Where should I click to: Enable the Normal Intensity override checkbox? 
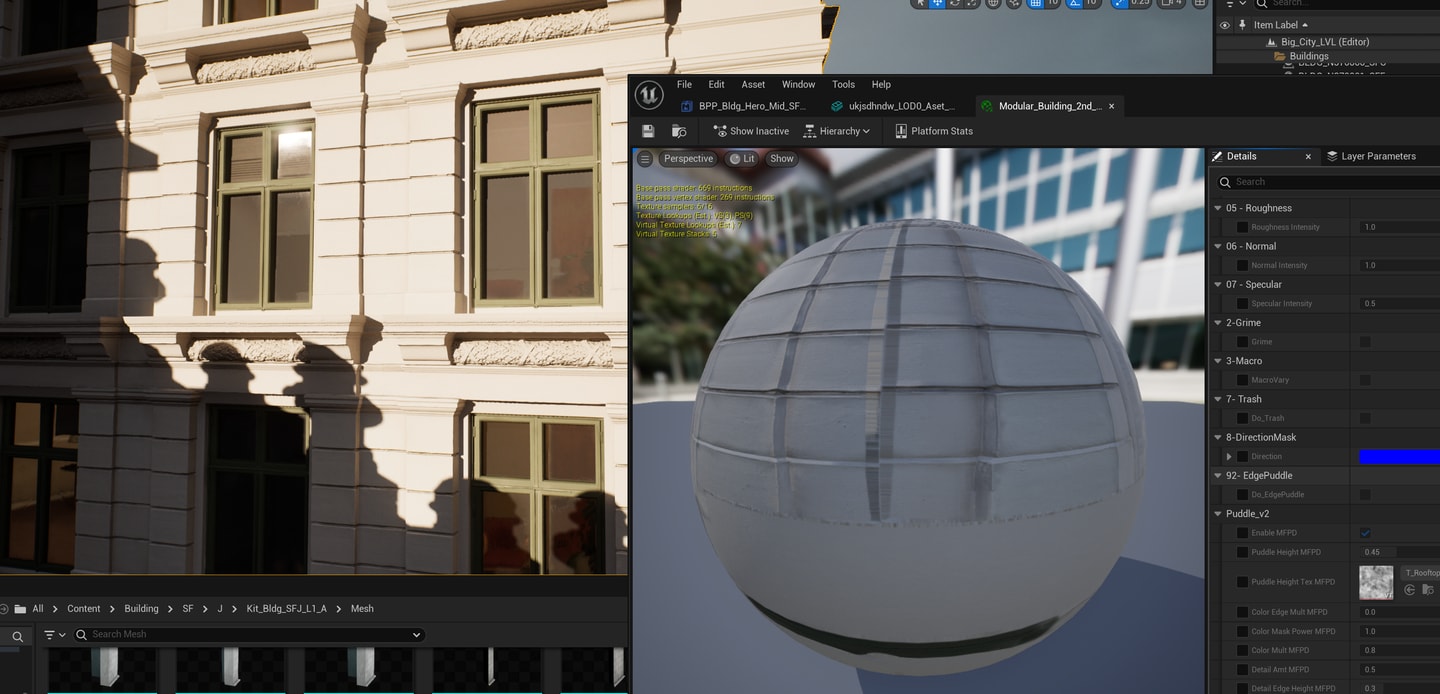point(1242,265)
